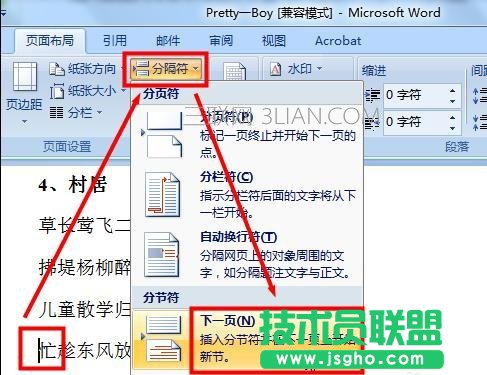
Task: Click the line starting 草长莺飞
Action: 84,225
